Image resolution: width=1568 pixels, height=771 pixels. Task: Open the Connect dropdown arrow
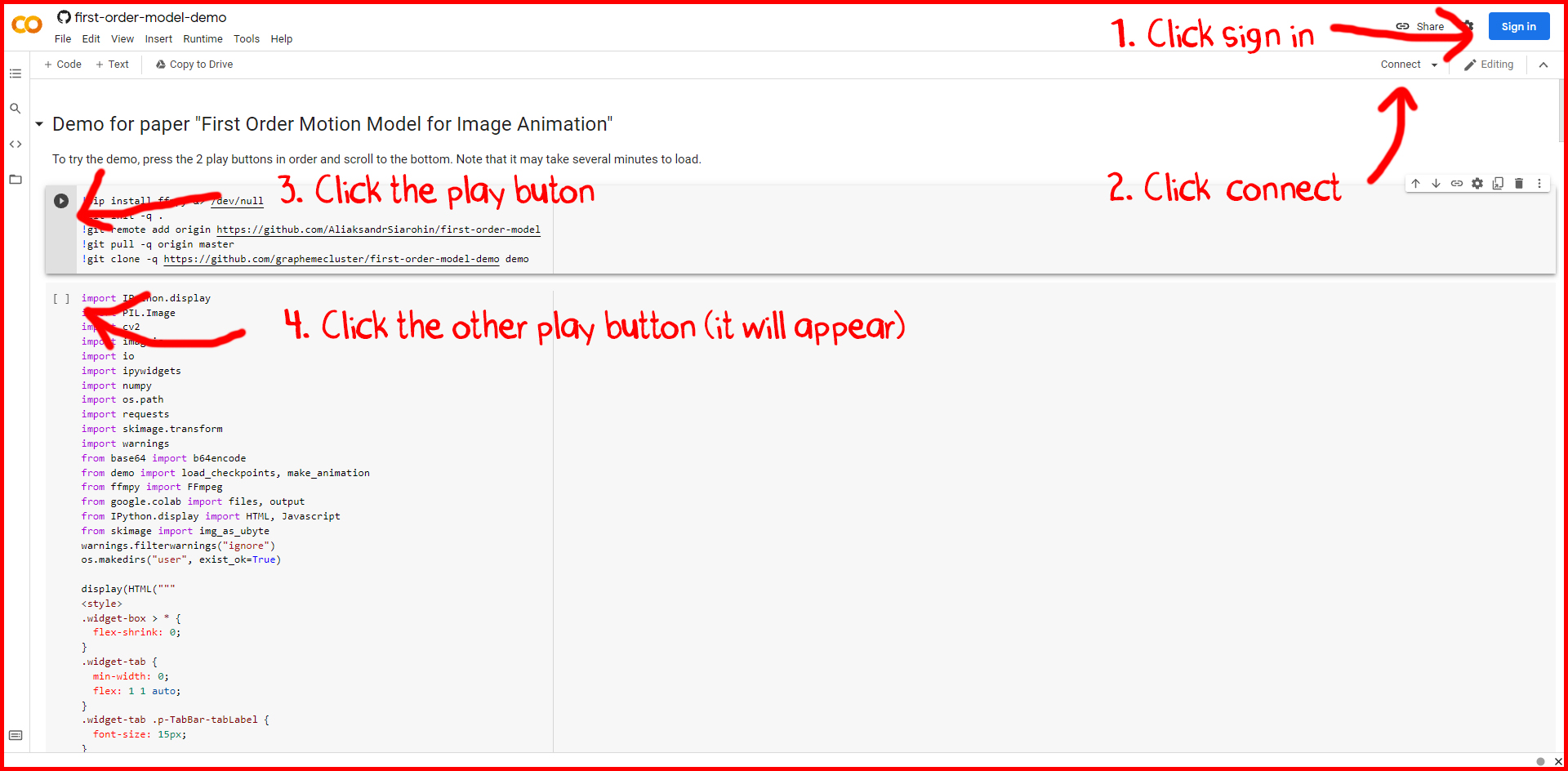(x=1434, y=65)
